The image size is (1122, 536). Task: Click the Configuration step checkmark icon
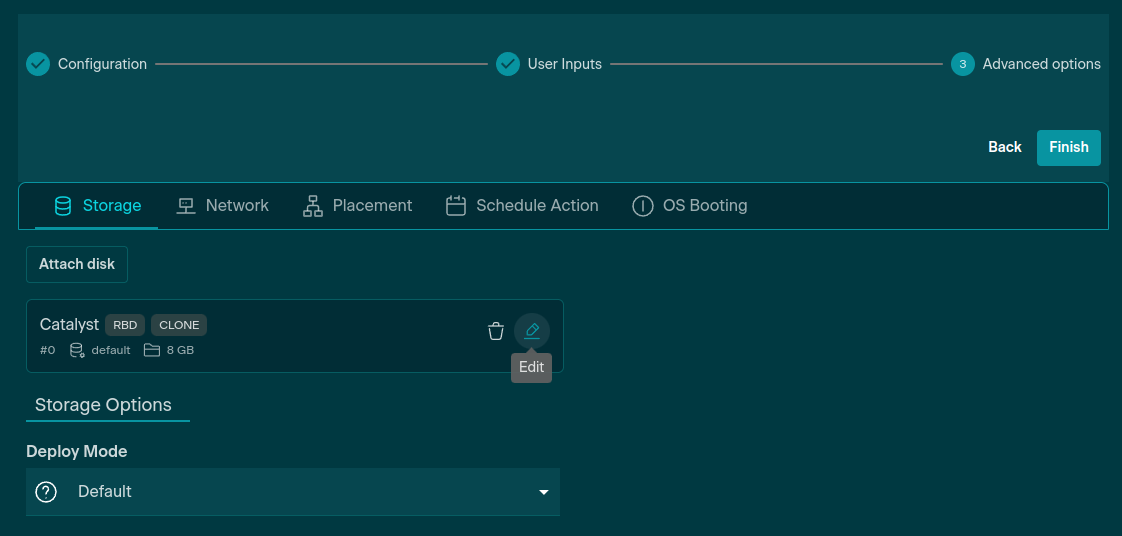(38, 64)
